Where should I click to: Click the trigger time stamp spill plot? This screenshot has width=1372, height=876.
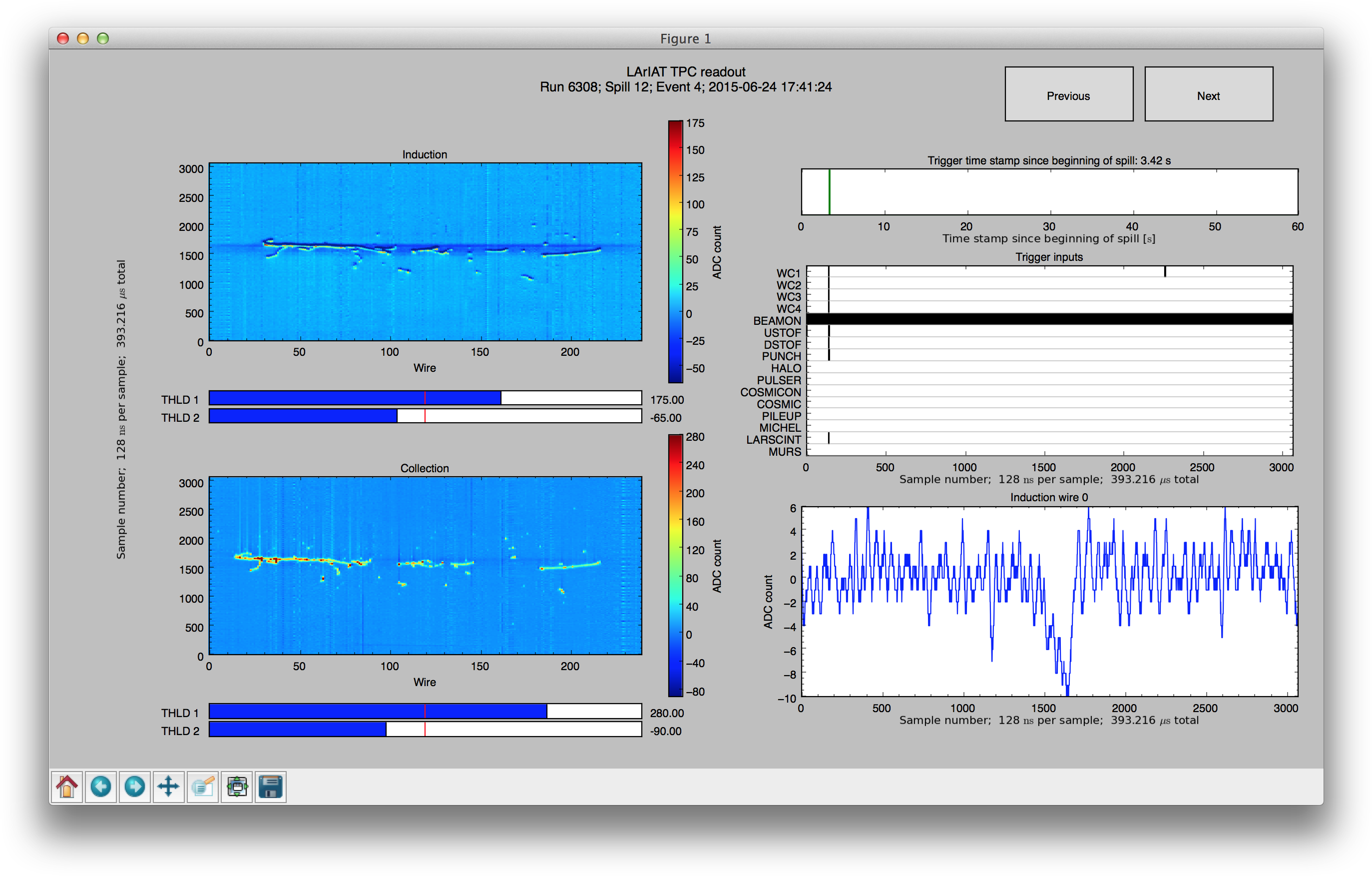pos(1049,191)
